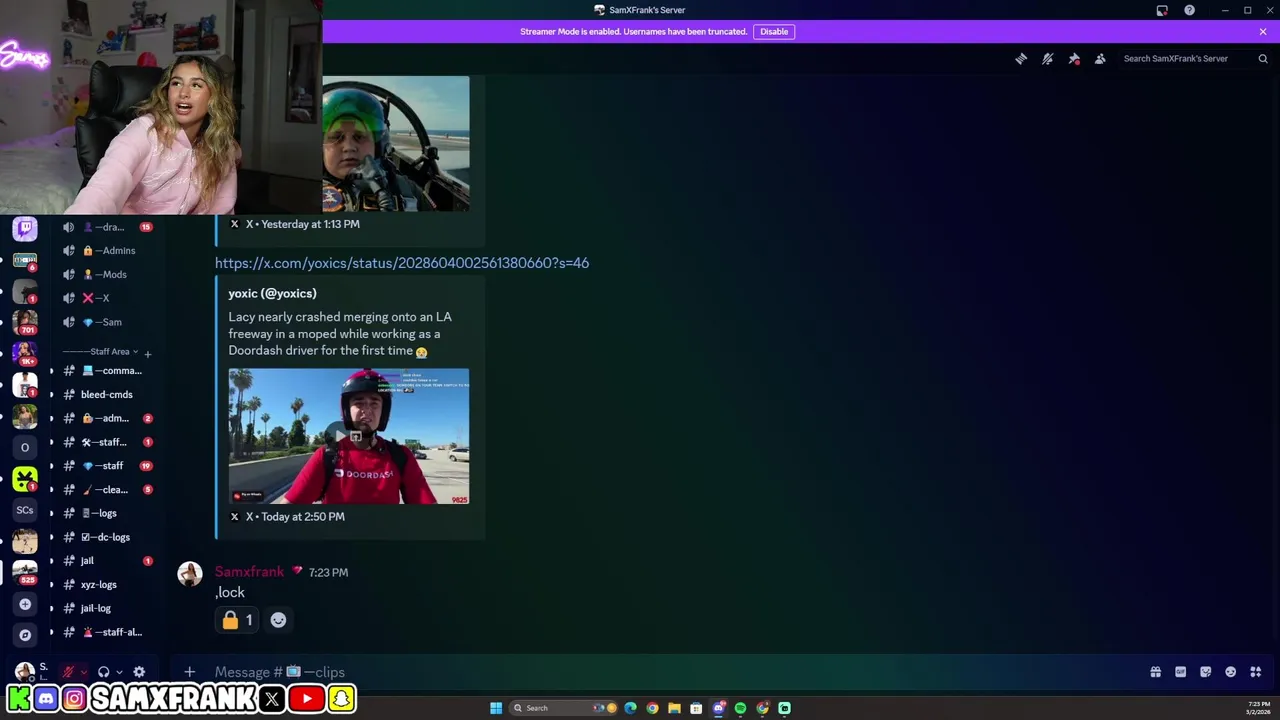Click the Add a Server plus button
This screenshot has height=720, width=1280.
[25, 604]
